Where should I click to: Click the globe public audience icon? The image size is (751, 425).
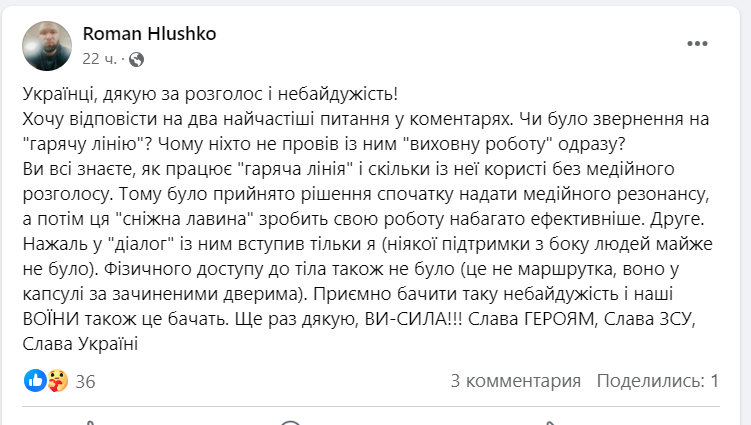click(x=136, y=59)
